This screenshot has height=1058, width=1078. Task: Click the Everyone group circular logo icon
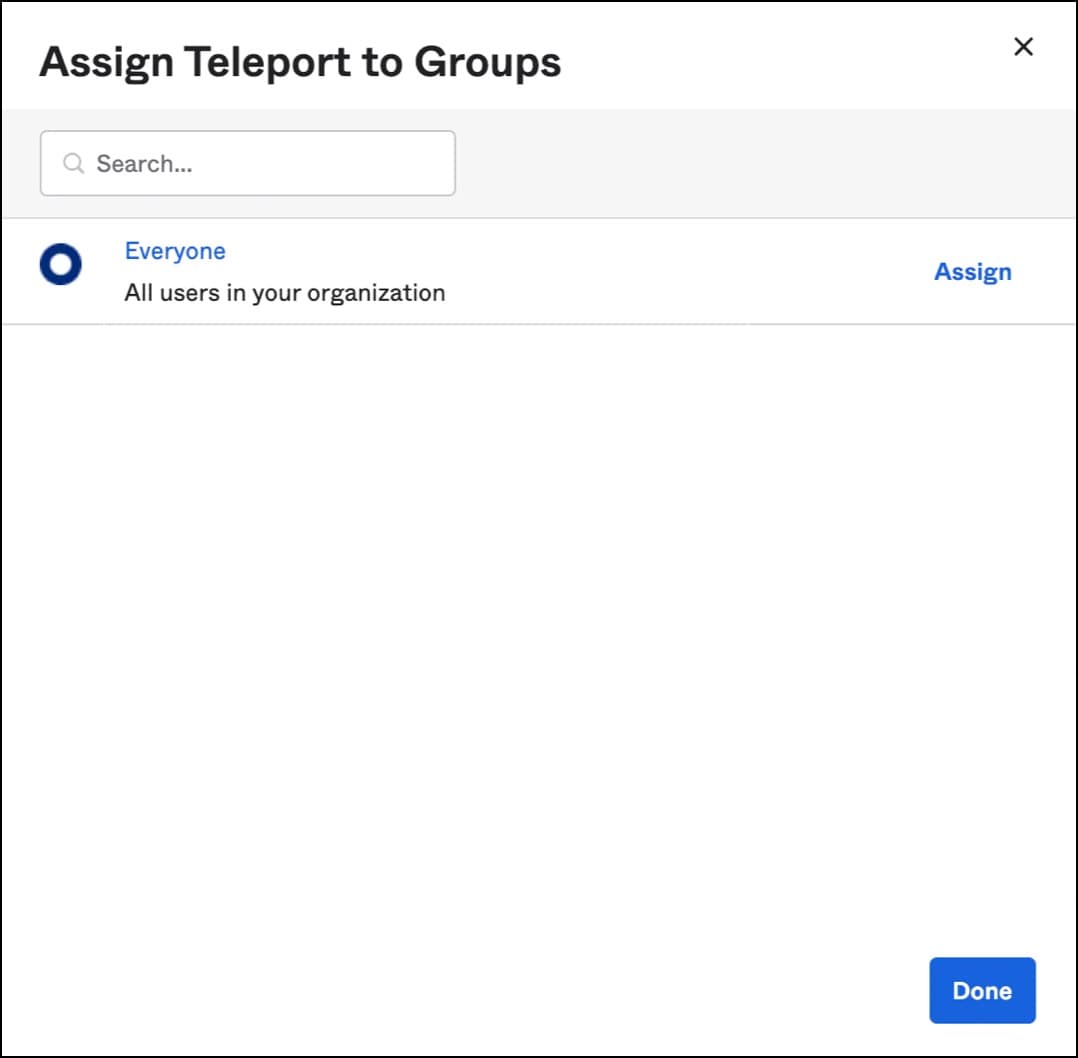(x=60, y=265)
